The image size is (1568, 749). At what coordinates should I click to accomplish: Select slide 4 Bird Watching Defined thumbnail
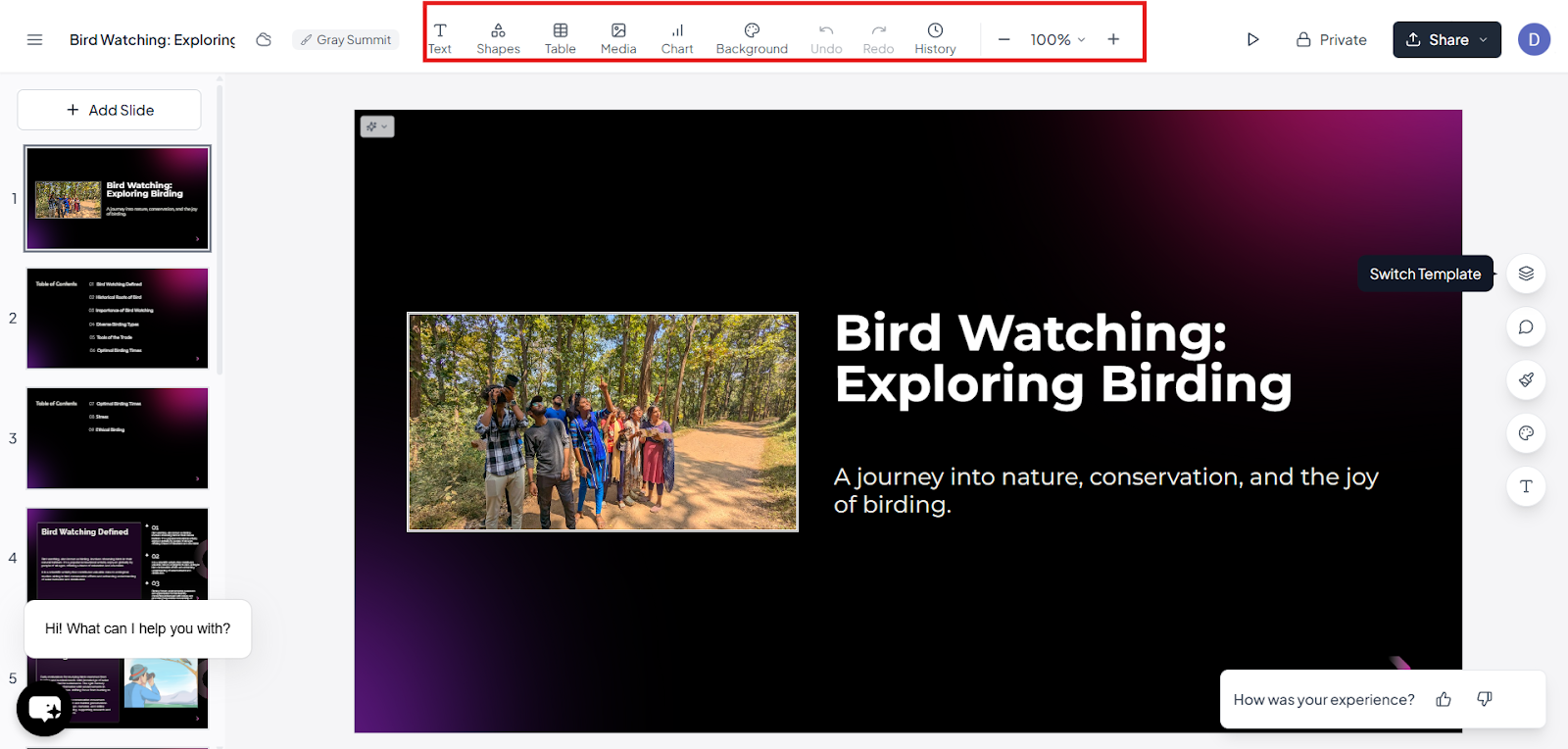[x=118, y=555]
